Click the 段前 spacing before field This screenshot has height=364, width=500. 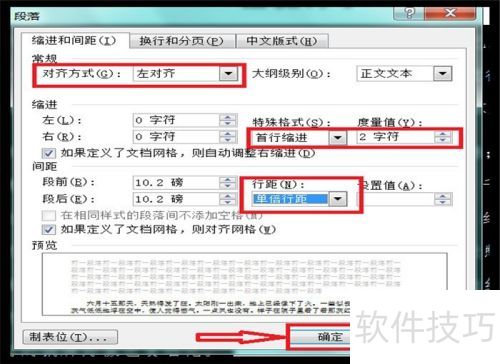point(176,183)
